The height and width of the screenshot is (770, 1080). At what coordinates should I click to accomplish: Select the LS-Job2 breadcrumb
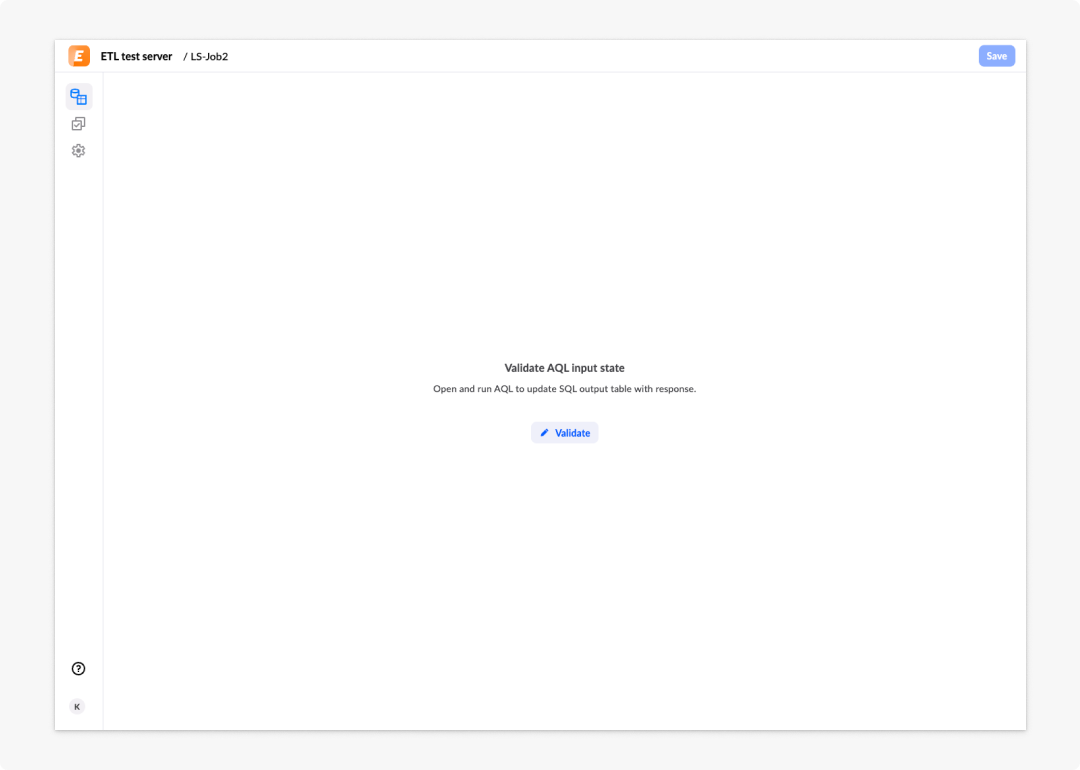coord(209,56)
